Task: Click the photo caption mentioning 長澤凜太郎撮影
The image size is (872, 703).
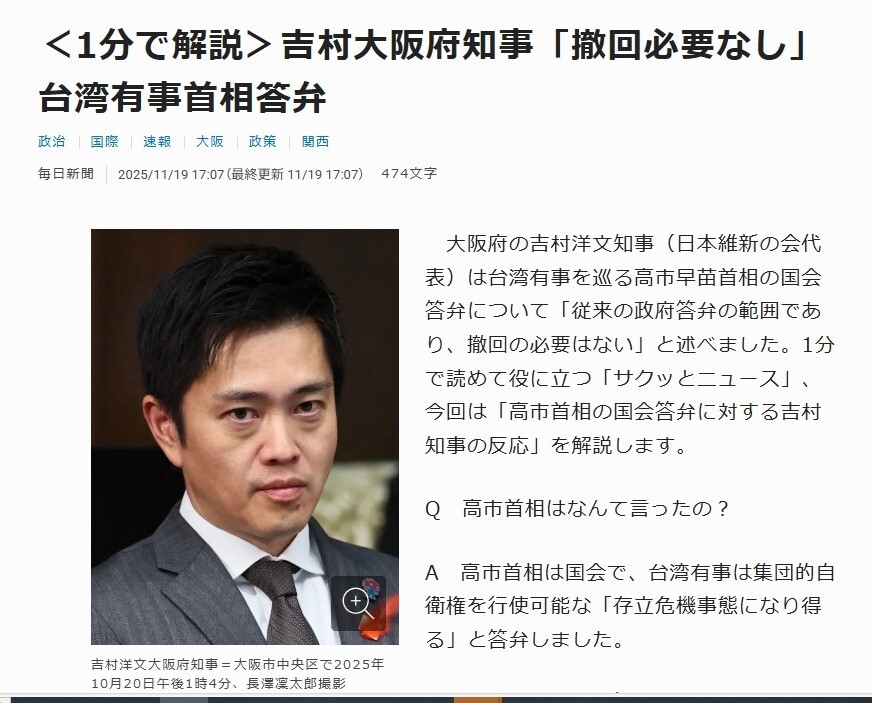Action: [x=237, y=674]
